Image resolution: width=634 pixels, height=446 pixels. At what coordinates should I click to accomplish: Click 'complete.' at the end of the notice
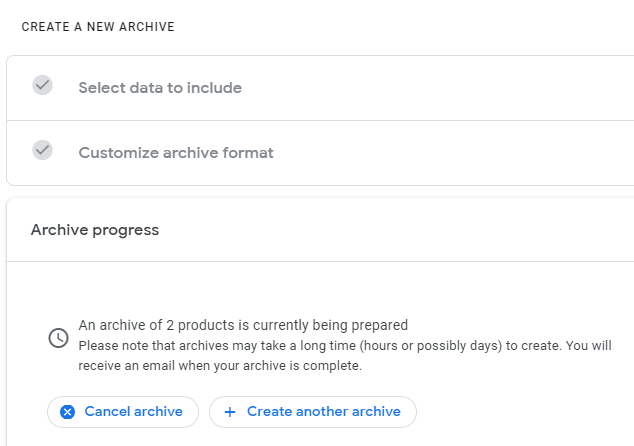(333, 366)
